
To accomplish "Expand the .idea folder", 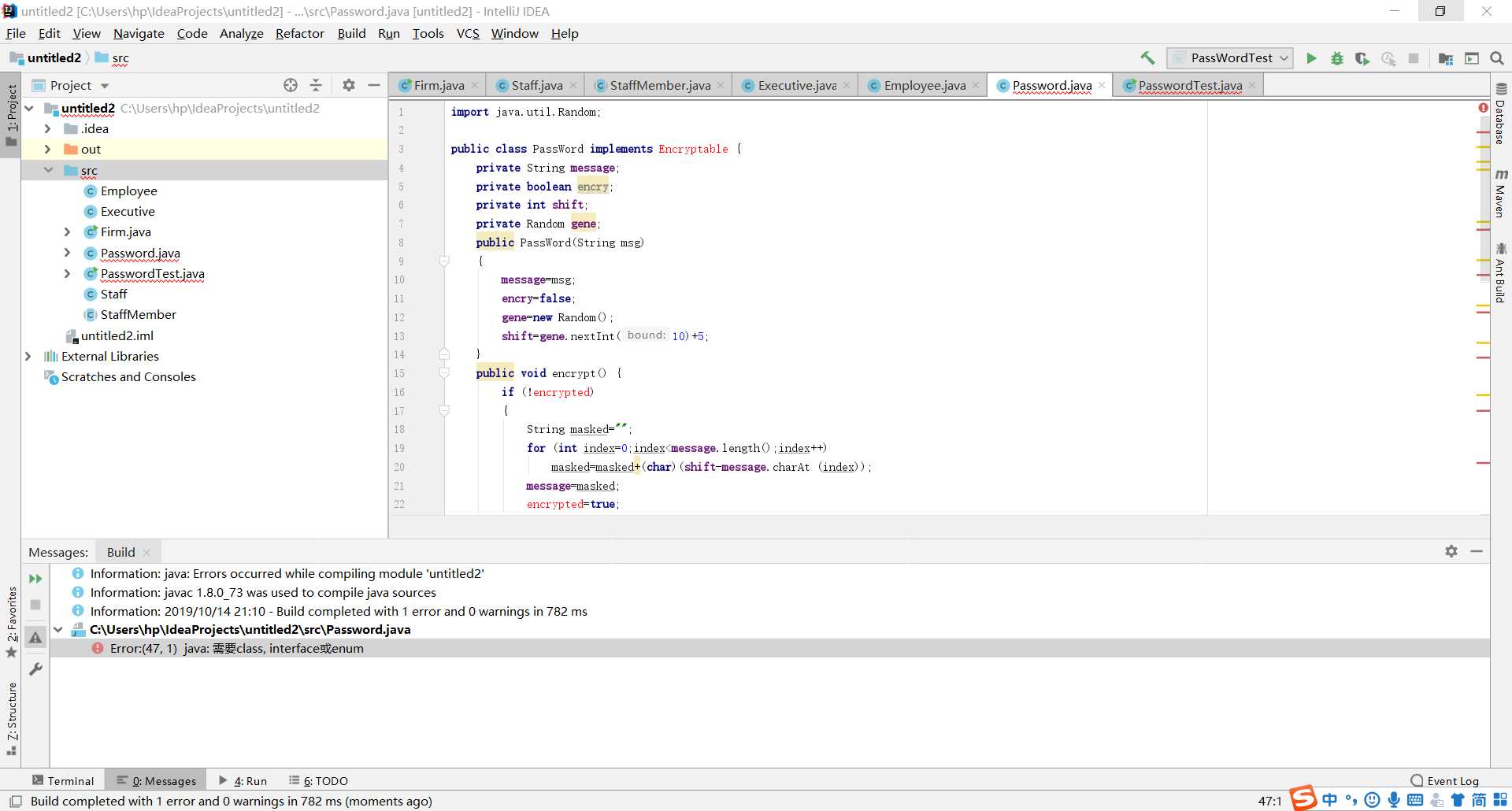I will [47, 128].
